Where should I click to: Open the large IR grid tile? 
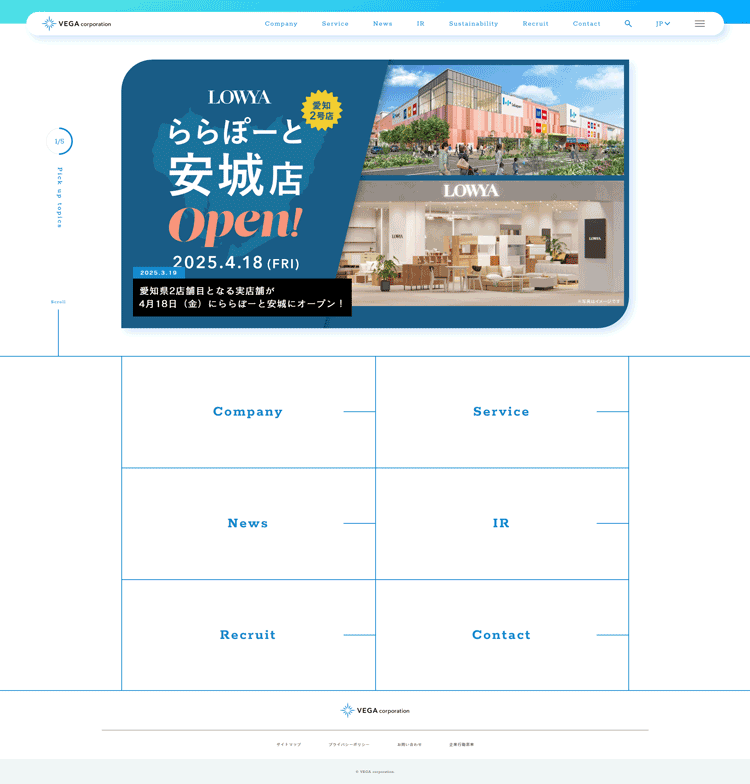[502, 524]
